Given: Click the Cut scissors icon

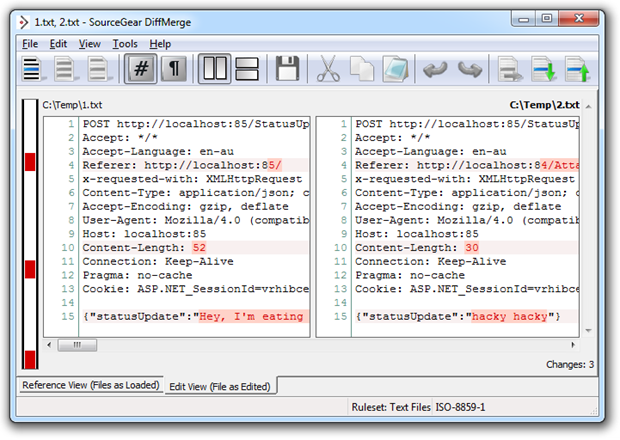Looking at the screenshot, I should click(x=328, y=69).
